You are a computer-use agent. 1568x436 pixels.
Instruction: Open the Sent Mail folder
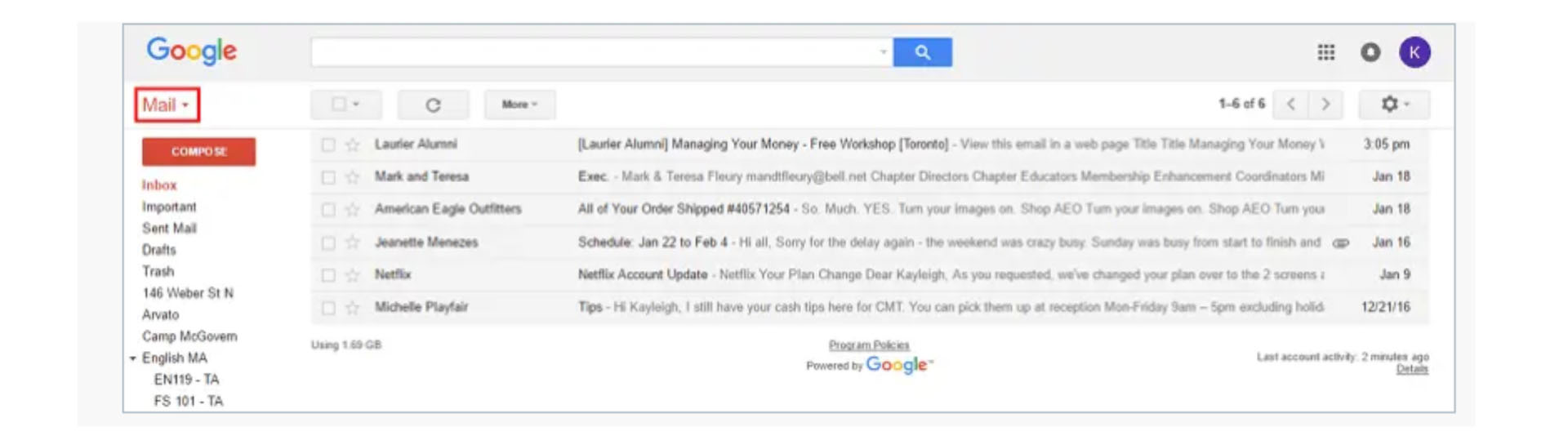(169, 228)
